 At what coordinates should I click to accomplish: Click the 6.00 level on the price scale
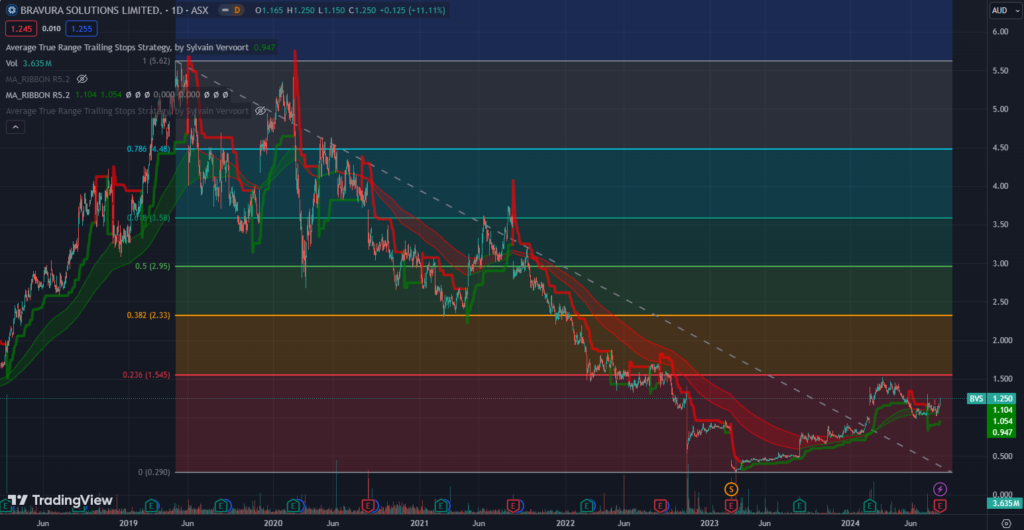point(1000,32)
